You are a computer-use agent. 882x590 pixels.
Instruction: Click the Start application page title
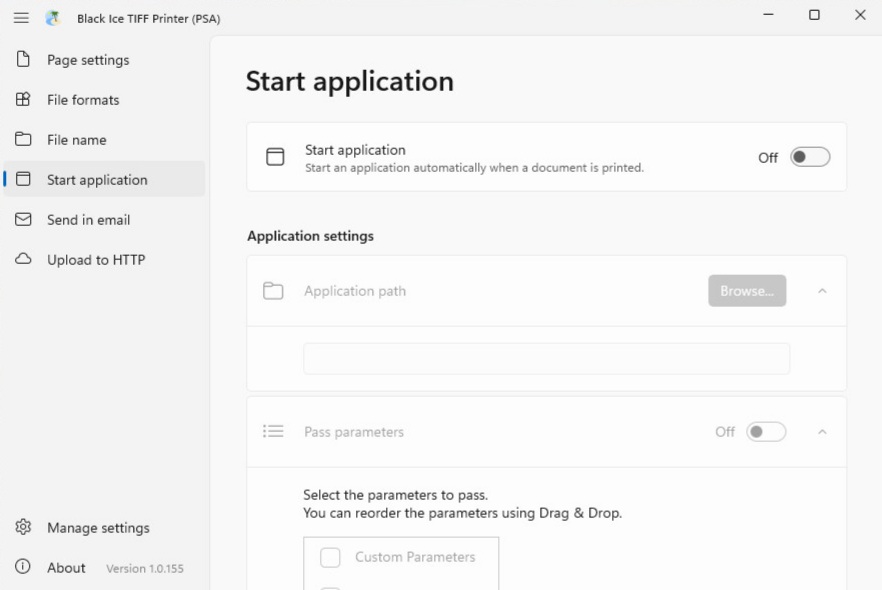point(350,82)
